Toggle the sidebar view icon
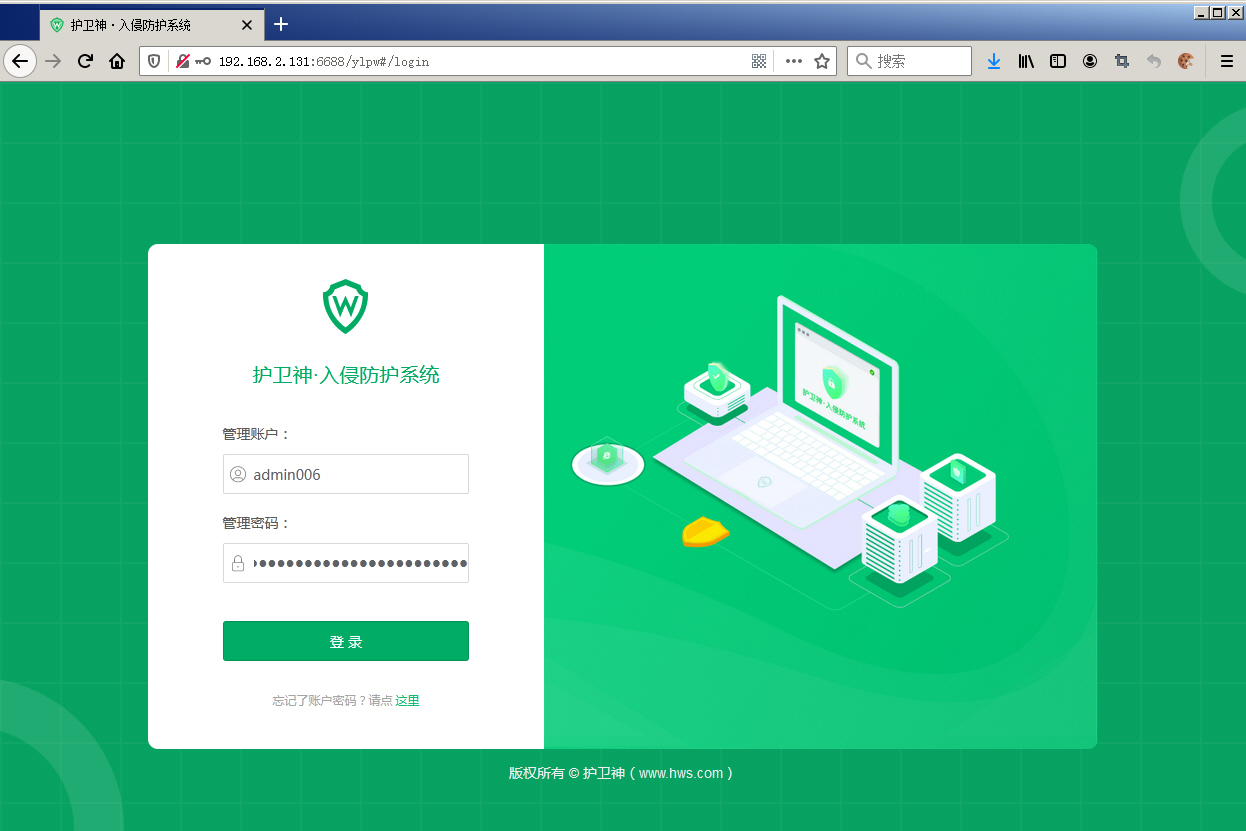Viewport: 1246px width, 831px height. coord(1058,61)
